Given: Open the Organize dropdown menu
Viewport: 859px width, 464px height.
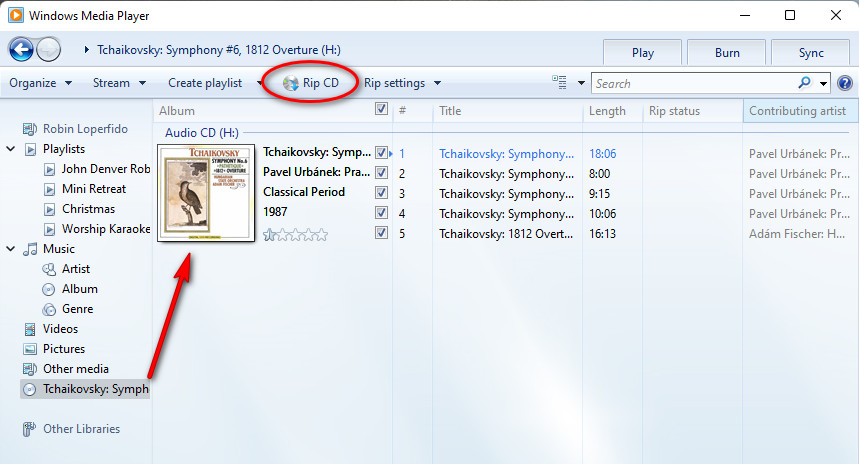Looking at the screenshot, I should 40,83.
